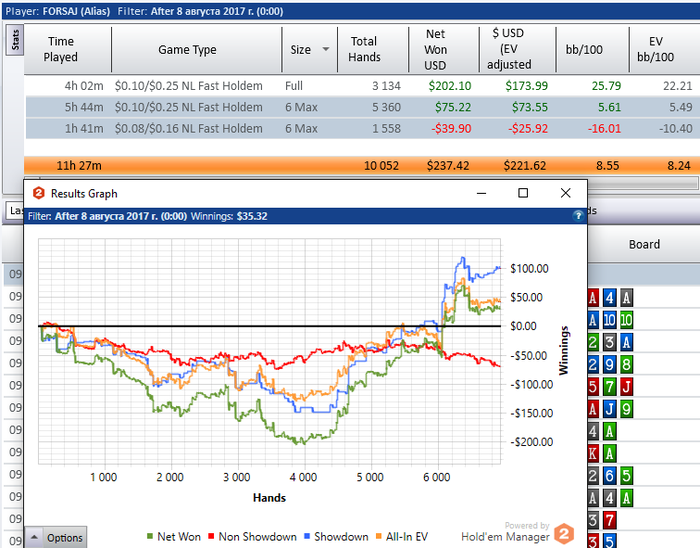Sort by $ USD EV adjusted column header
The width and height of the screenshot is (700, 548).
509,49
